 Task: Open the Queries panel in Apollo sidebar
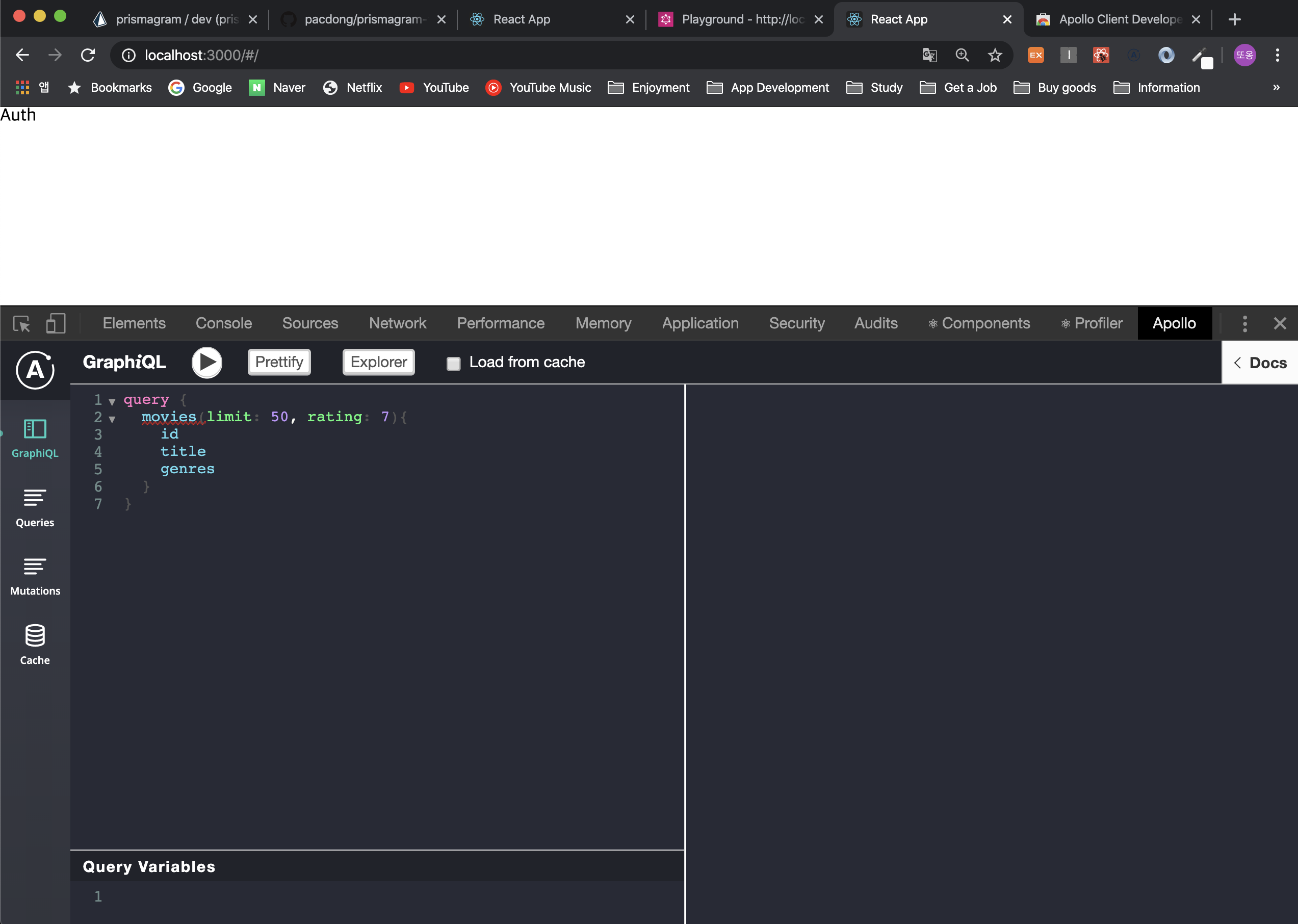[35, 508]
